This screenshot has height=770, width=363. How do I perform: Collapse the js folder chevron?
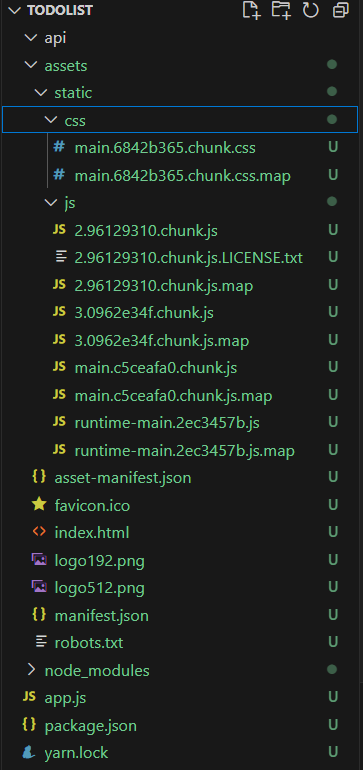coord(51,202)
